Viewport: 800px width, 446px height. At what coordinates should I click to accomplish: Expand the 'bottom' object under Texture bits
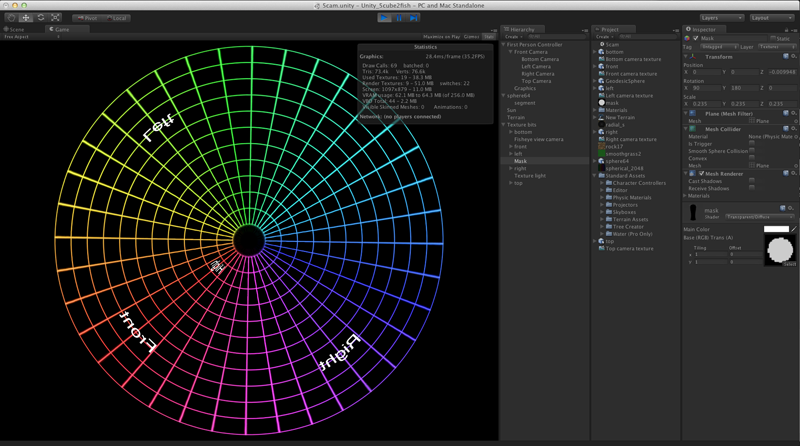point(511,132)
